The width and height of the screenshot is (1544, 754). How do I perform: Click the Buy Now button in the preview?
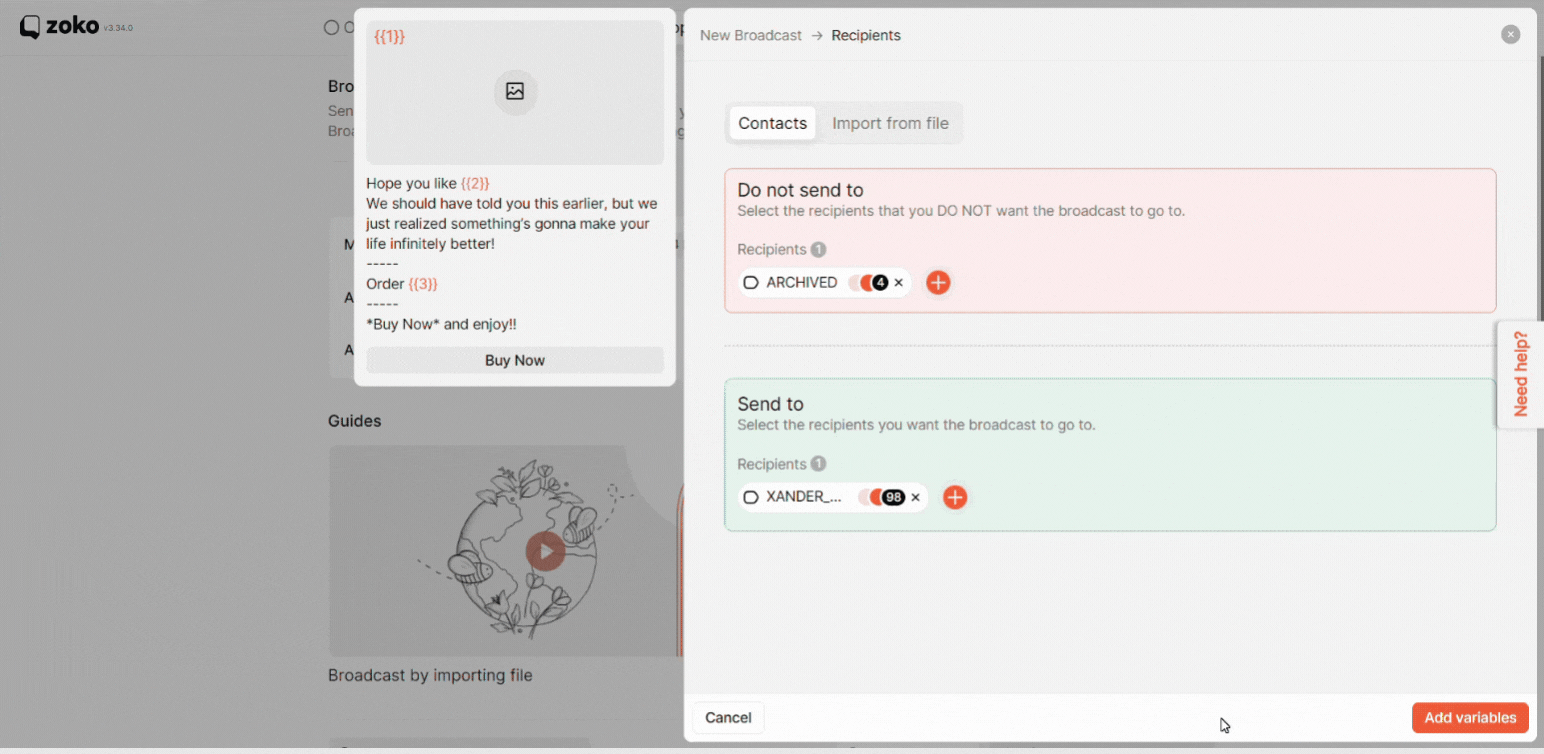click(515, 360)
